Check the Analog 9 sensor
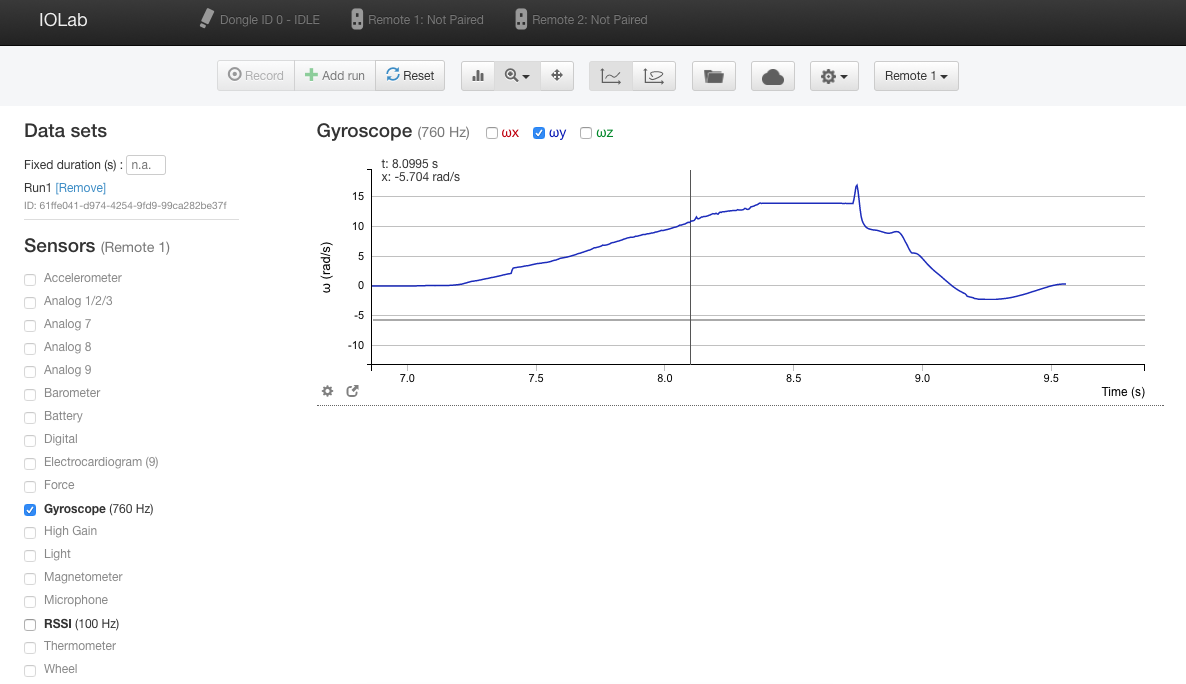The width and height of the screenshot is (1186, 684). pyautogui.click(x=30, y=372)
